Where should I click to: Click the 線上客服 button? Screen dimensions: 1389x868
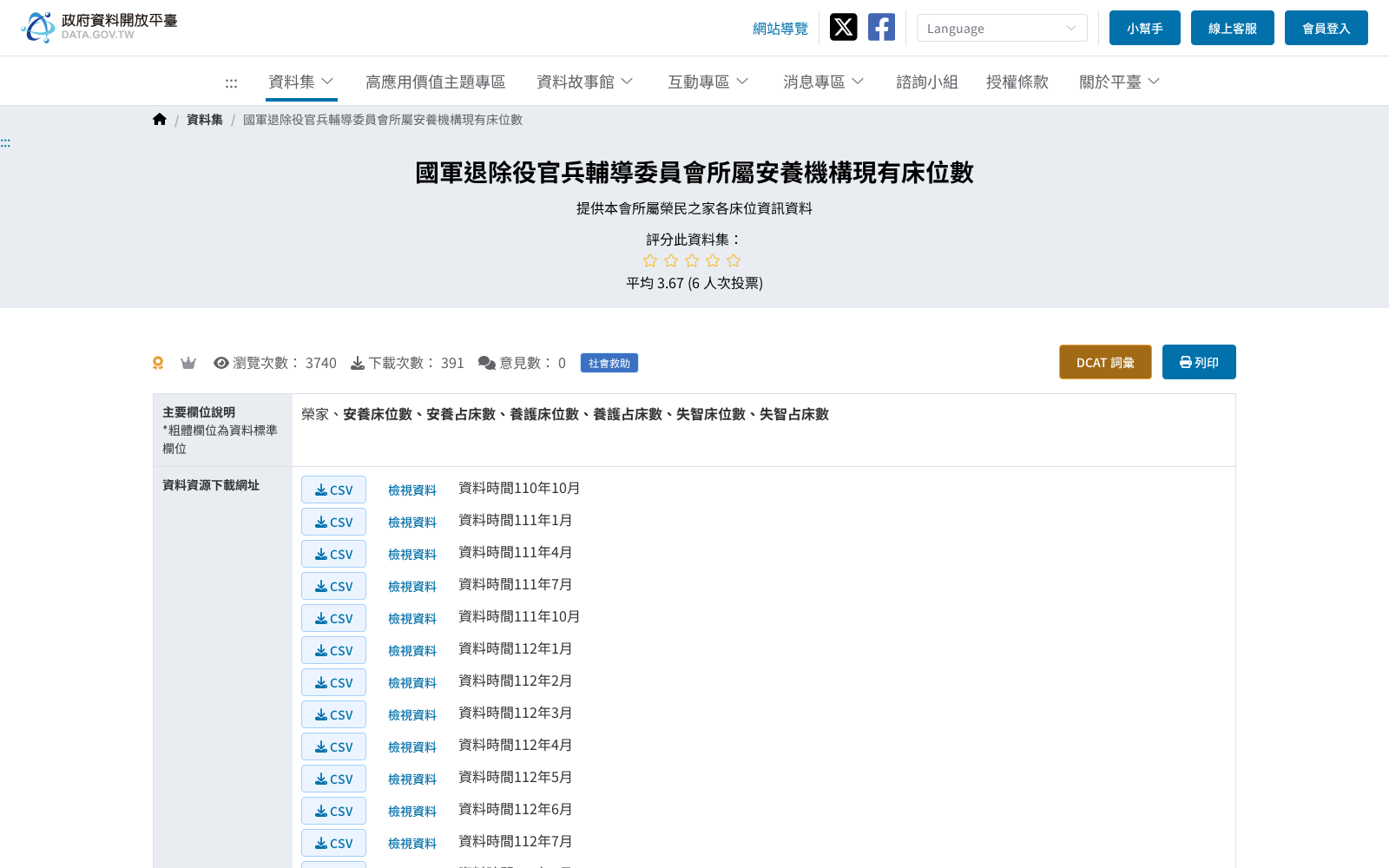pyautogui.click(x=1233, y=28)
